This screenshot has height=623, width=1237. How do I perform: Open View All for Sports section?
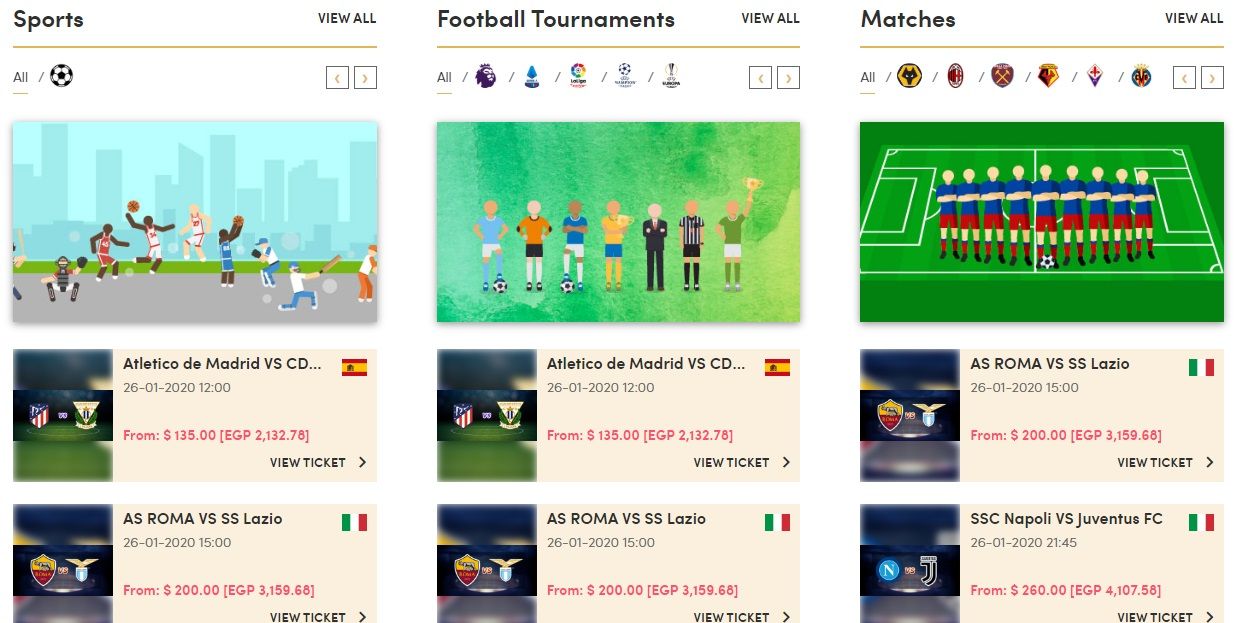(x=347, y=18)
